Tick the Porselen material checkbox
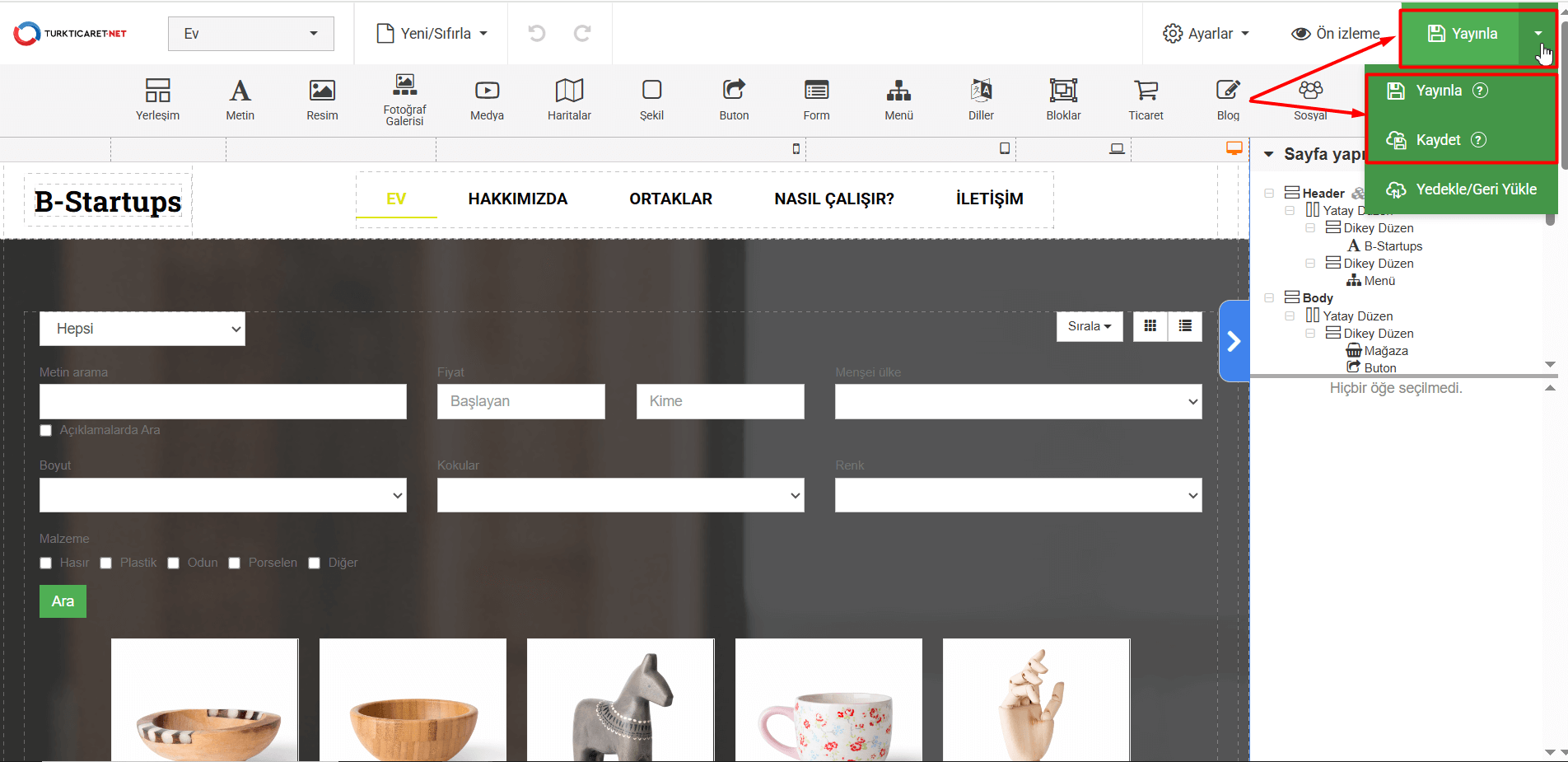1568x762 pixels. click(235, 563)
